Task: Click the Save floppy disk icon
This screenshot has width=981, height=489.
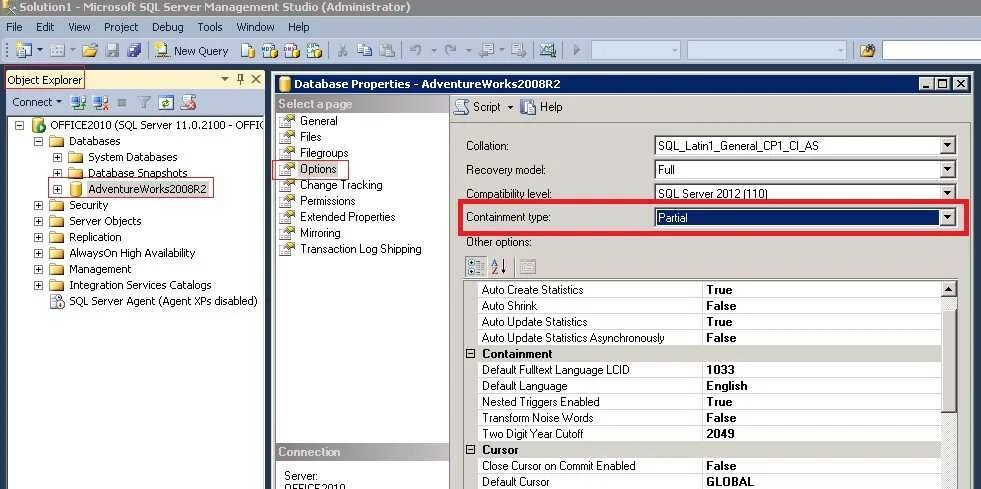Action: 112,51
